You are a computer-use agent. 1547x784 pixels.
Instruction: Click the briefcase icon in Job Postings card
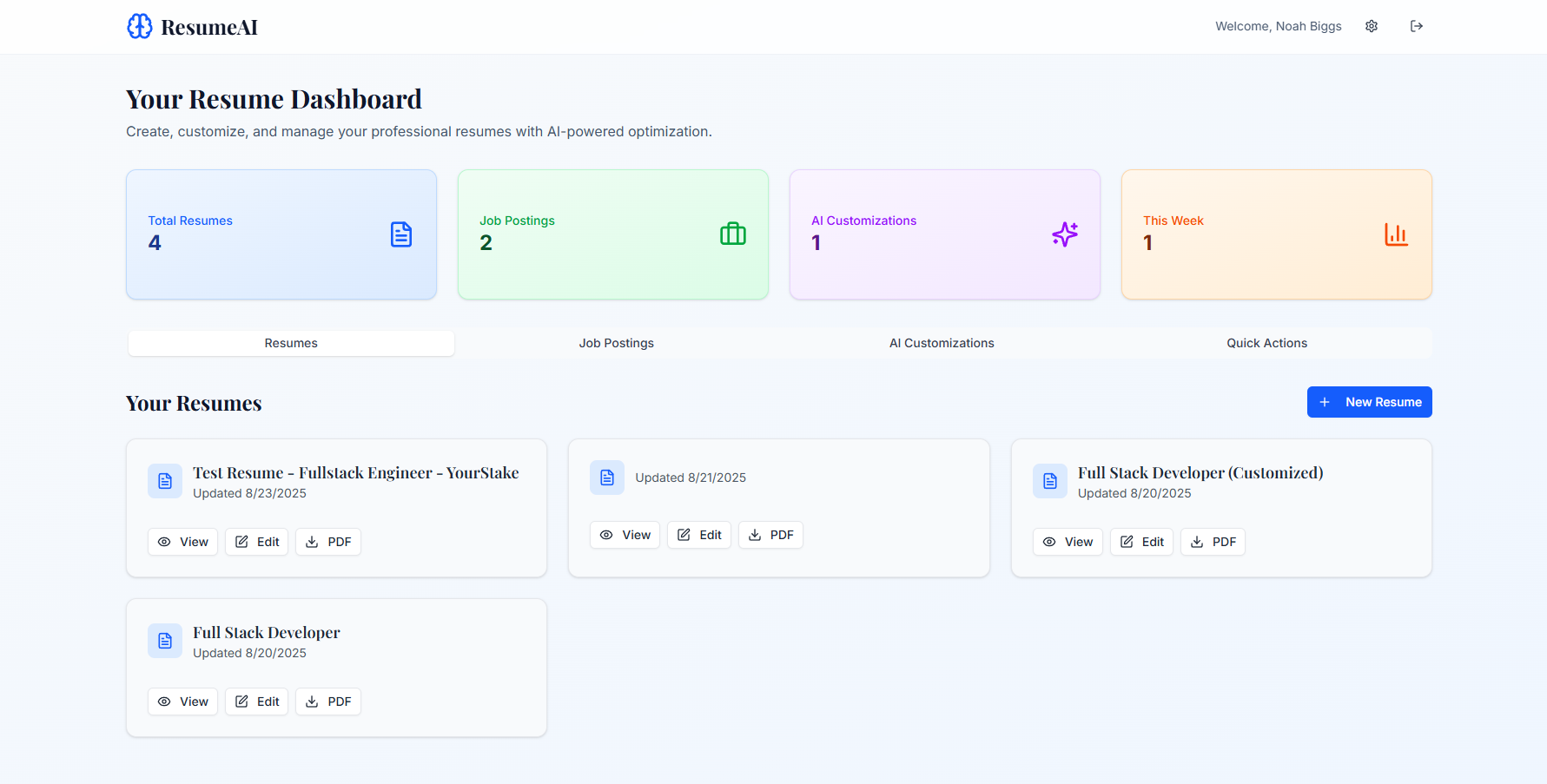pyautogui.click(x=732, y=234)
